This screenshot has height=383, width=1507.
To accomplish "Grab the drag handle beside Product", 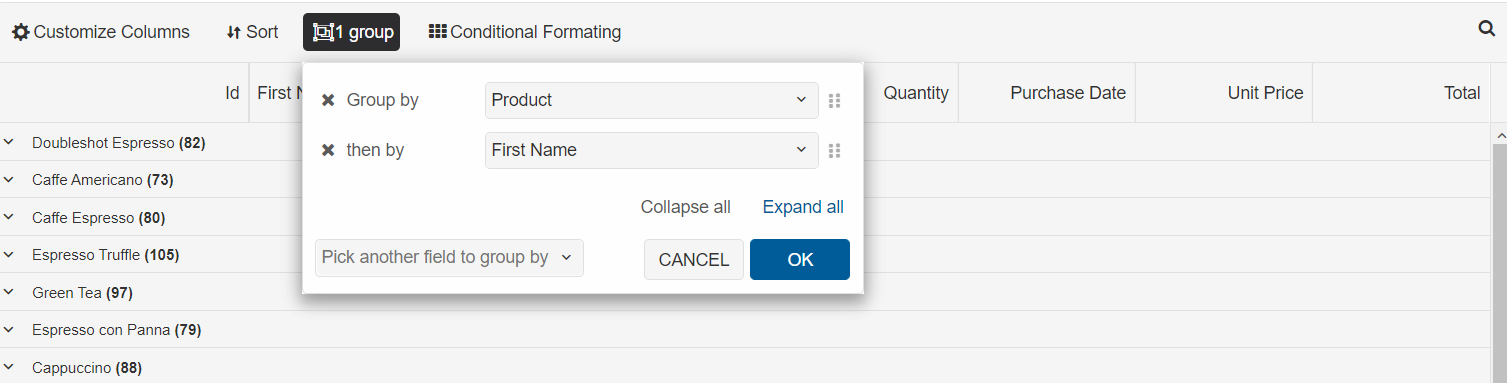I will click(x=835, y=100).
